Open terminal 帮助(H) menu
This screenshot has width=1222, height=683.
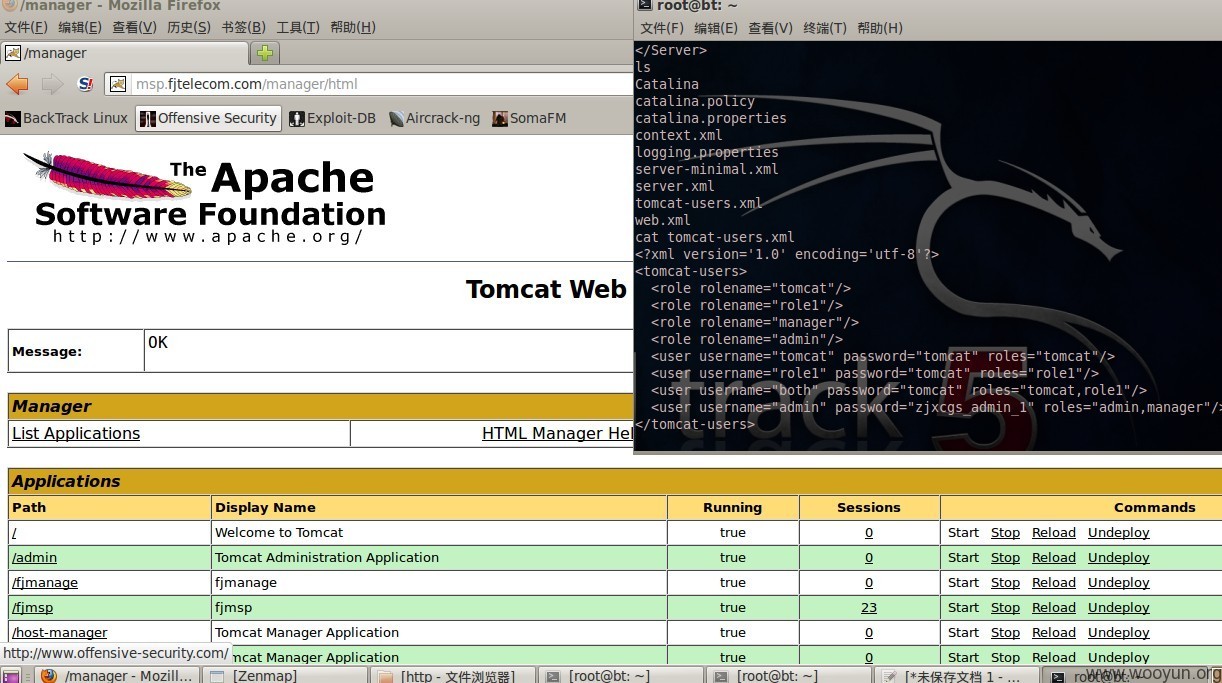click(880, 28)
